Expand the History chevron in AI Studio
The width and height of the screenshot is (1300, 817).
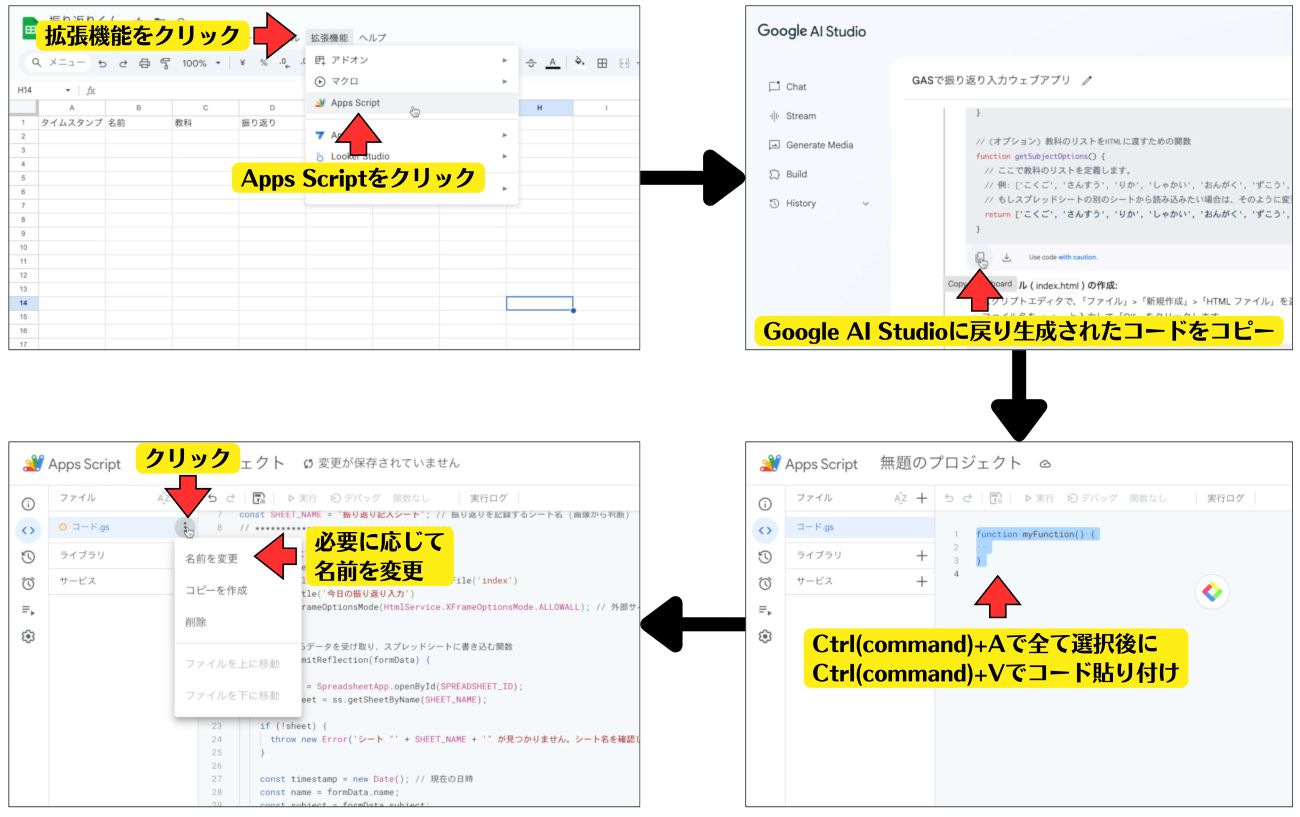865,203
